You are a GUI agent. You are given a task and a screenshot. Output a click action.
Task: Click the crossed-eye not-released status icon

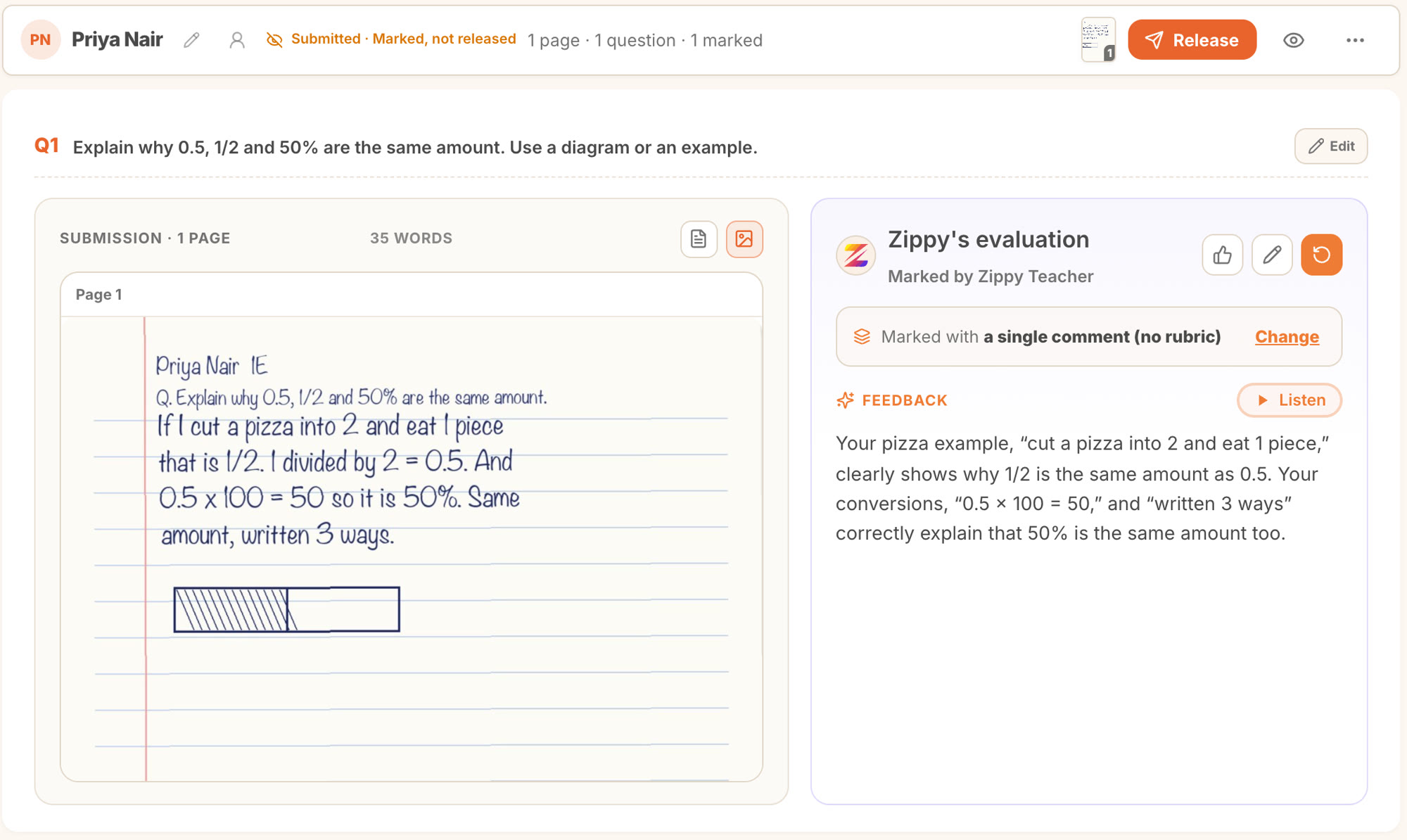click(x=274, y=40)
